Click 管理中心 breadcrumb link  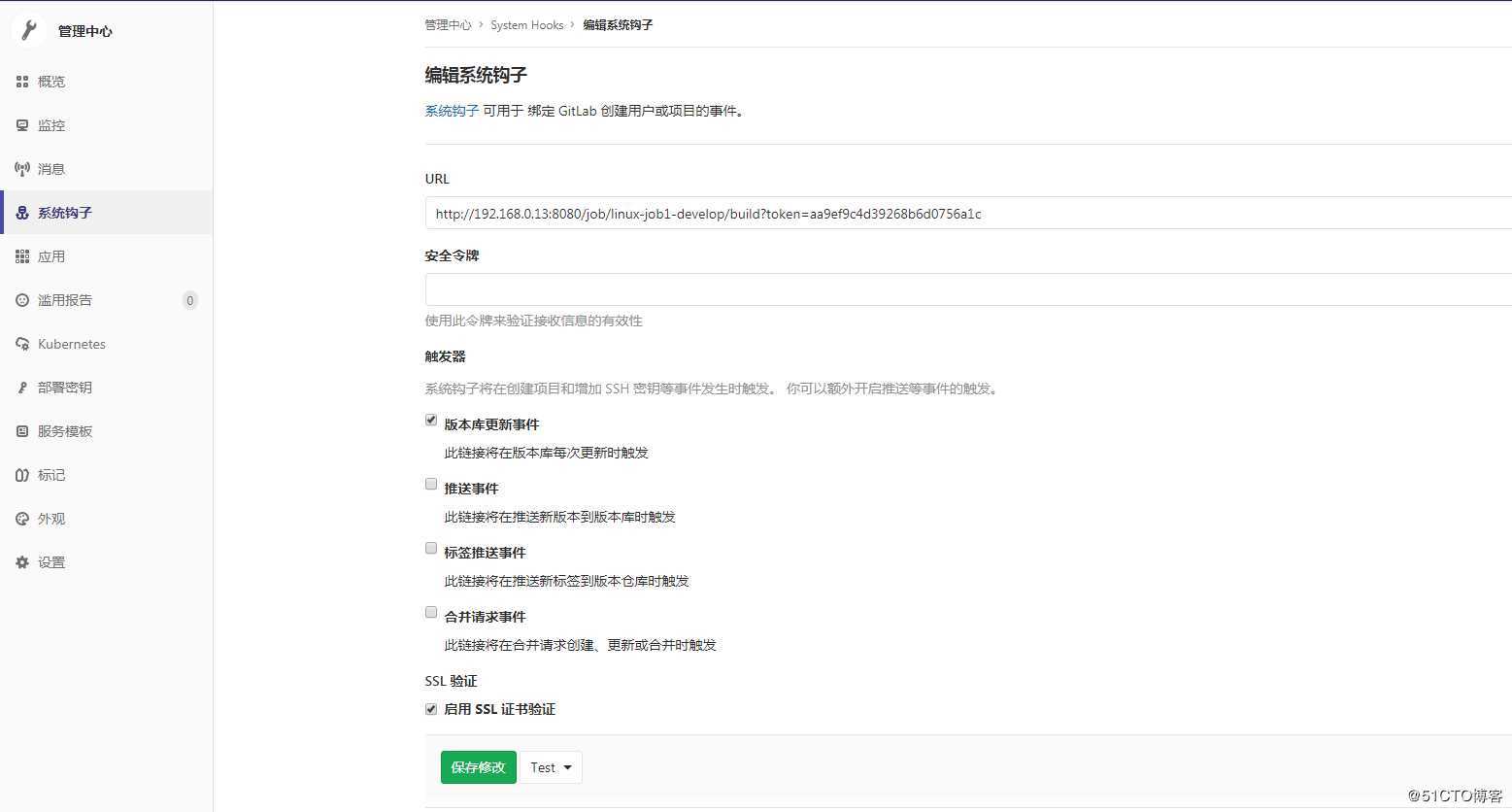(448, 25)
